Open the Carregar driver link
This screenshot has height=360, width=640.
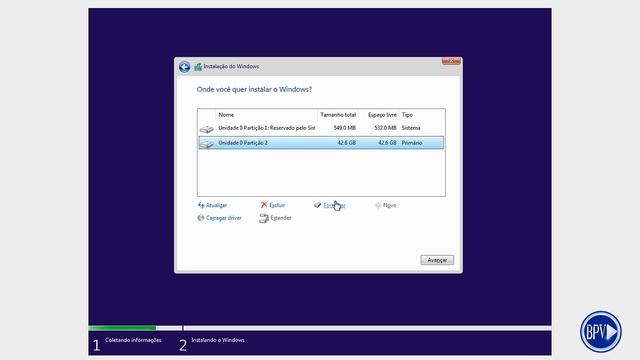224,218
